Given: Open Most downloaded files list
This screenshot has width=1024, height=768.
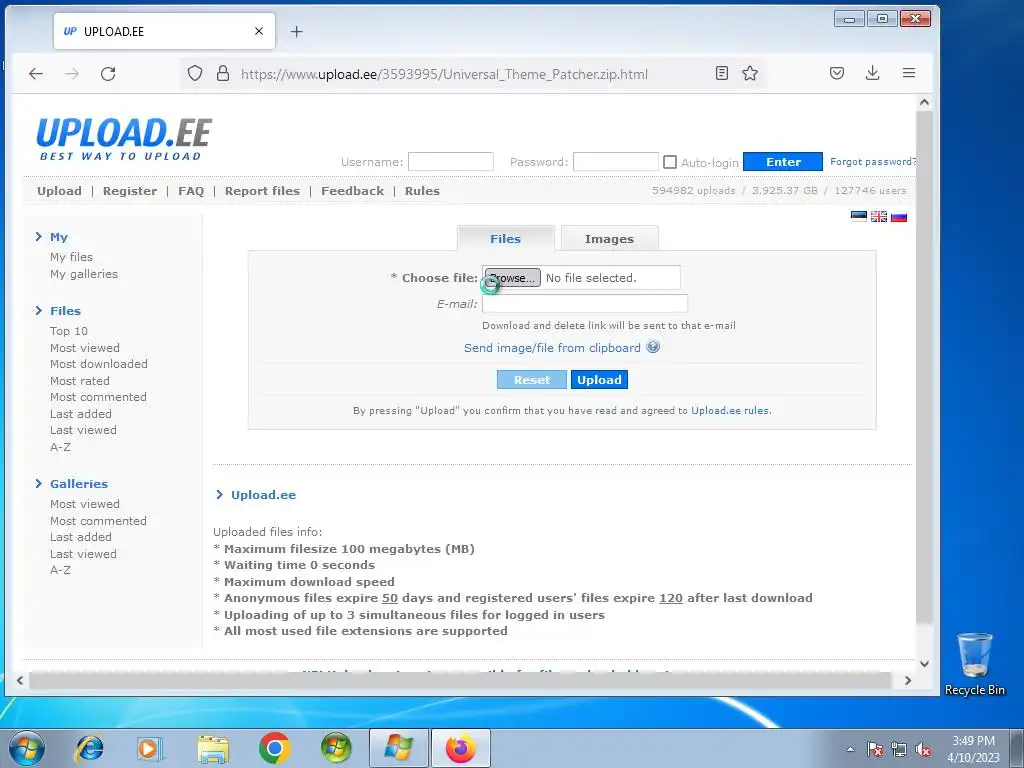Looking at the screenshot, I should point(99,364).
